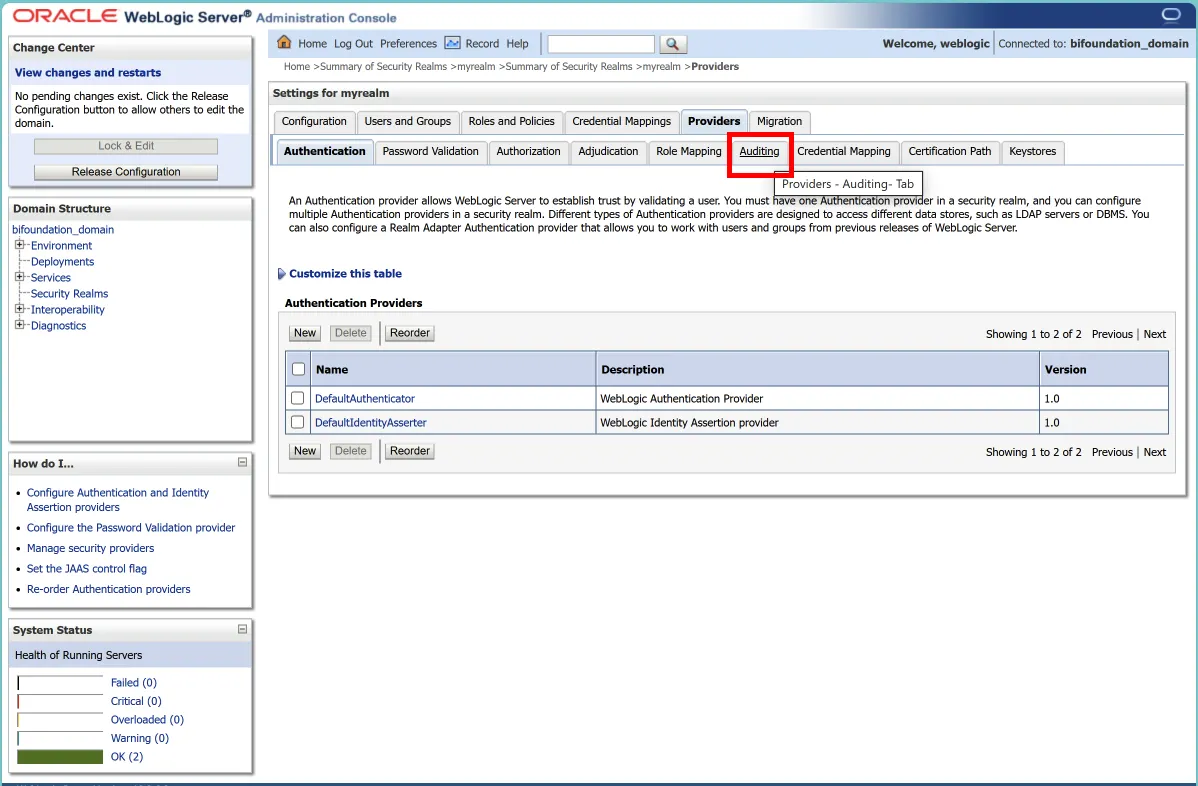Click the New button below the table
This screenshot has width=1198, height=786.
pos(305,451)
